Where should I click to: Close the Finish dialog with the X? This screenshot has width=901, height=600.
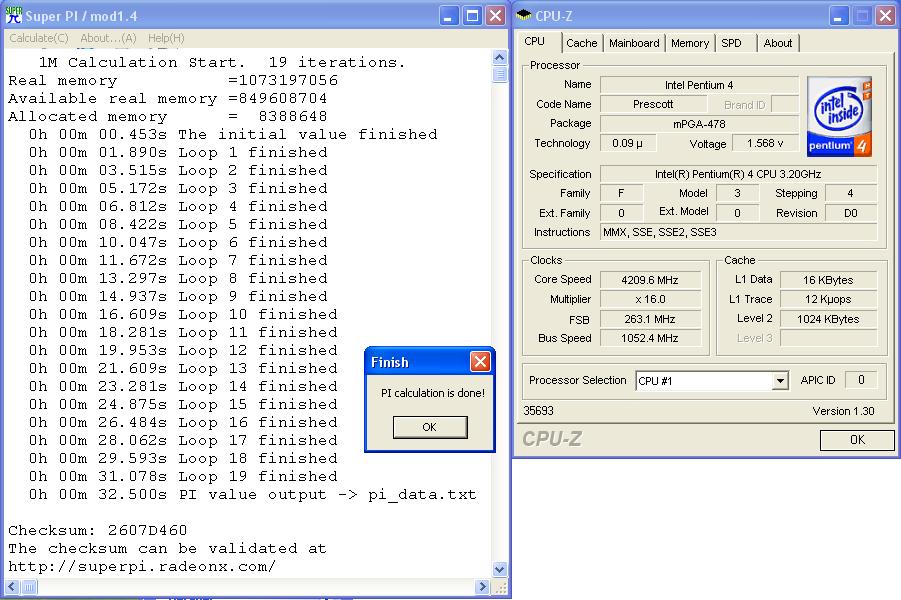point(480,361)
